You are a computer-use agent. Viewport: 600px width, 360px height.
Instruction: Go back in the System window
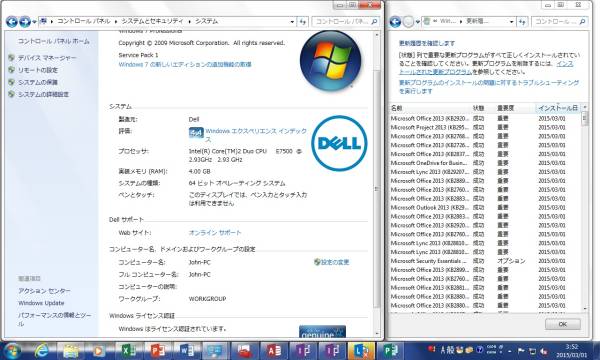click(x=11, y=22)
